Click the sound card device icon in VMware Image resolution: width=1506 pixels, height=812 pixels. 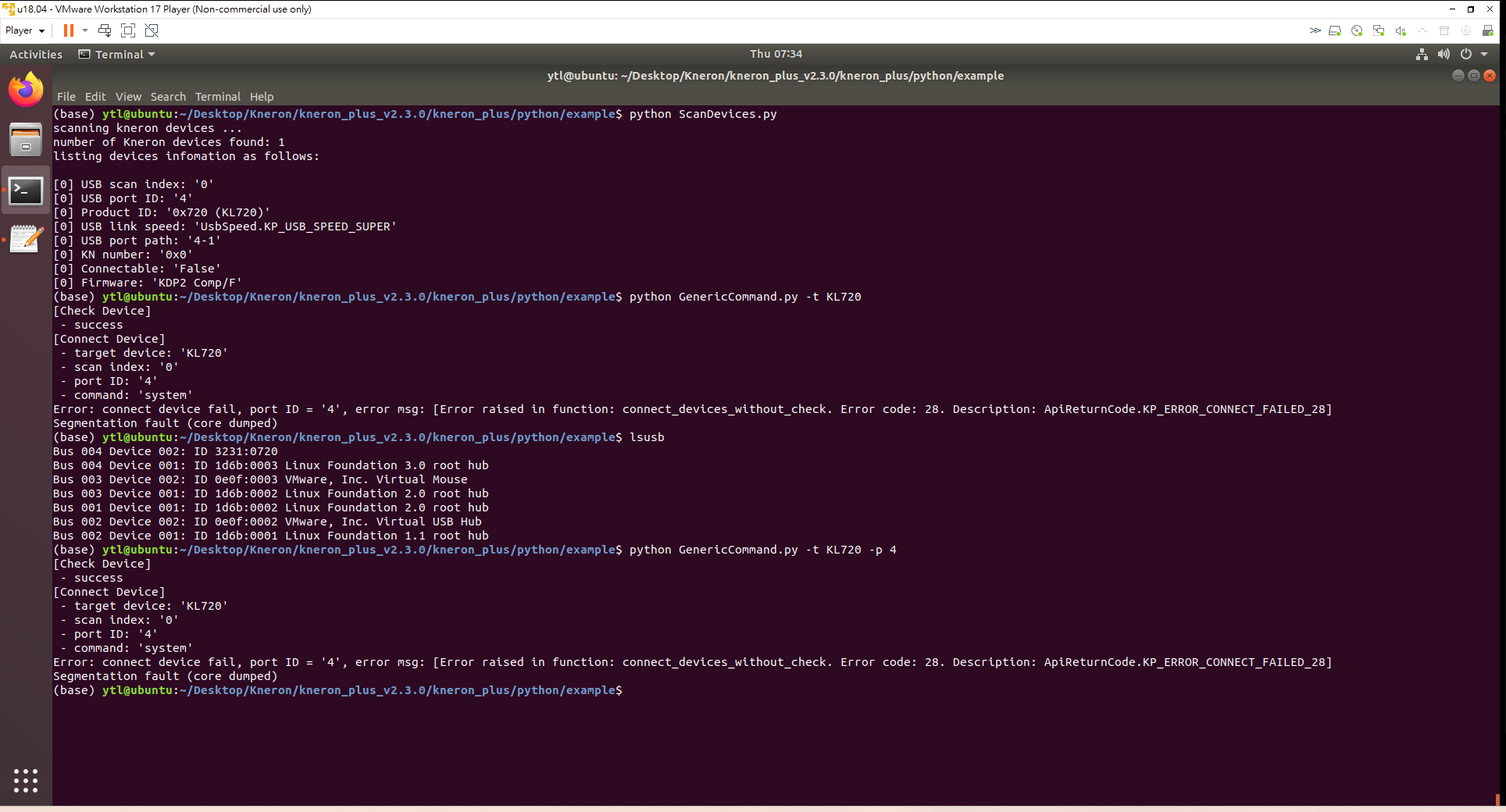[1401, 30]
